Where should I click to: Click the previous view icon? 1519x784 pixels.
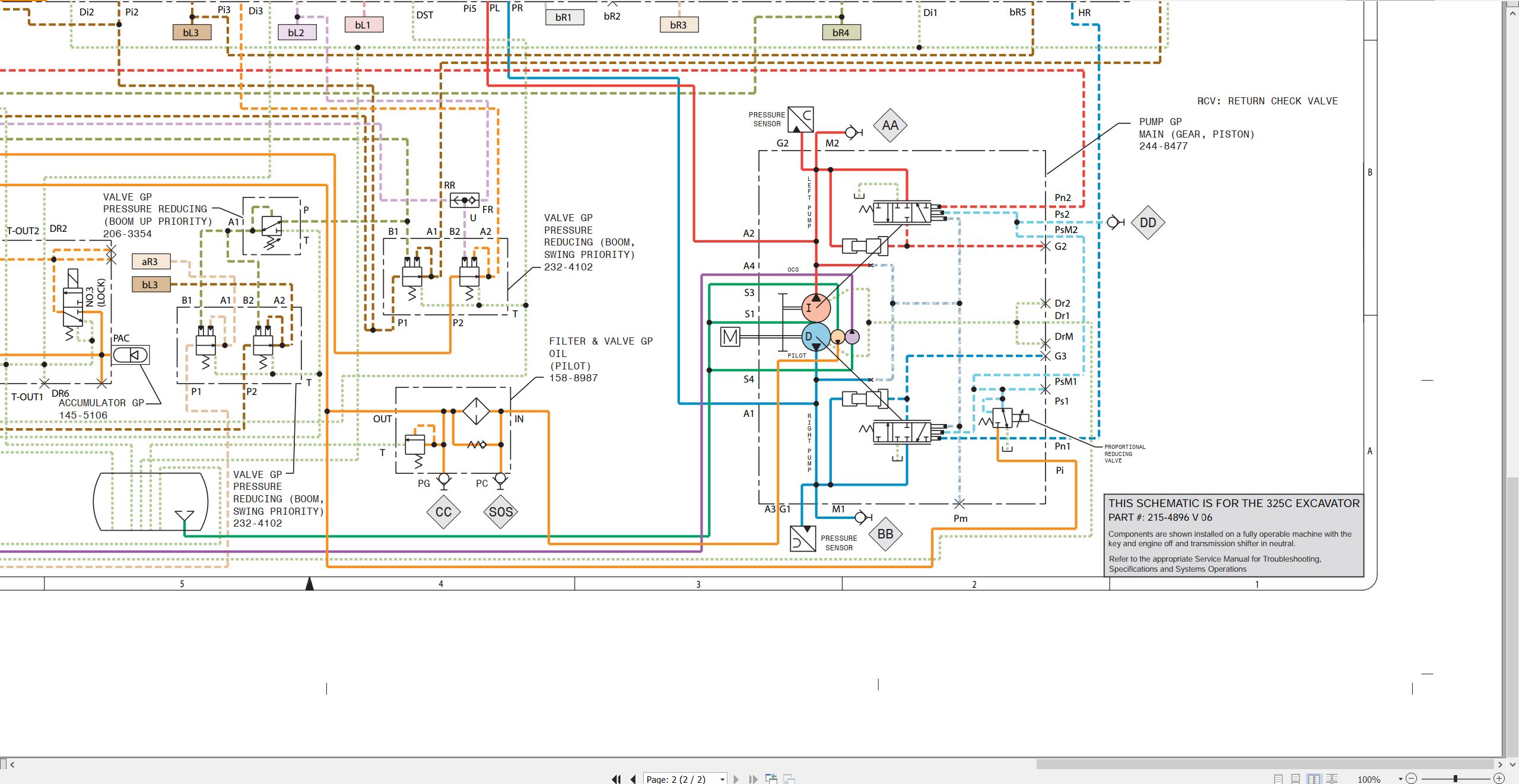click(771, 779)
